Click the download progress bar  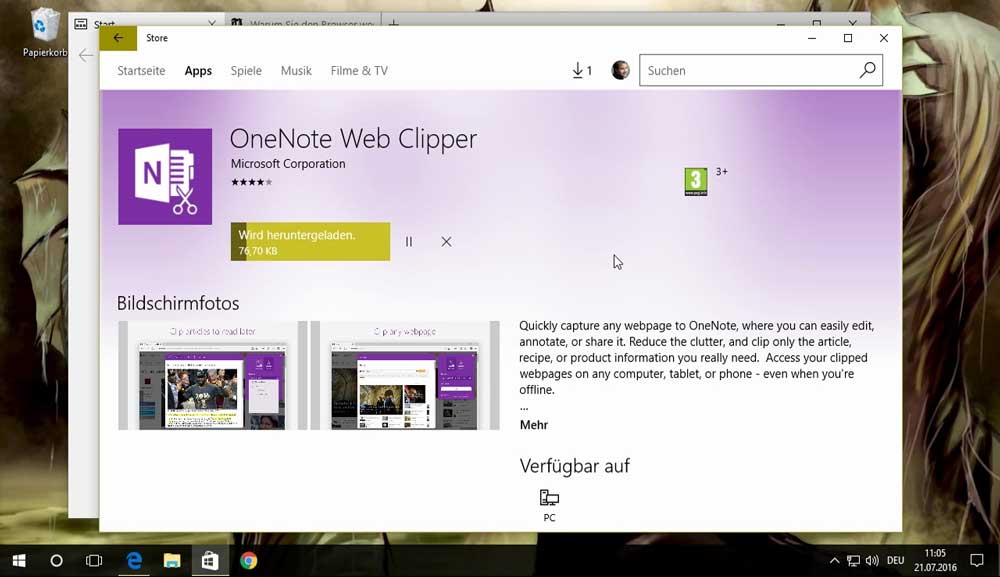click(x=310, y=242)
